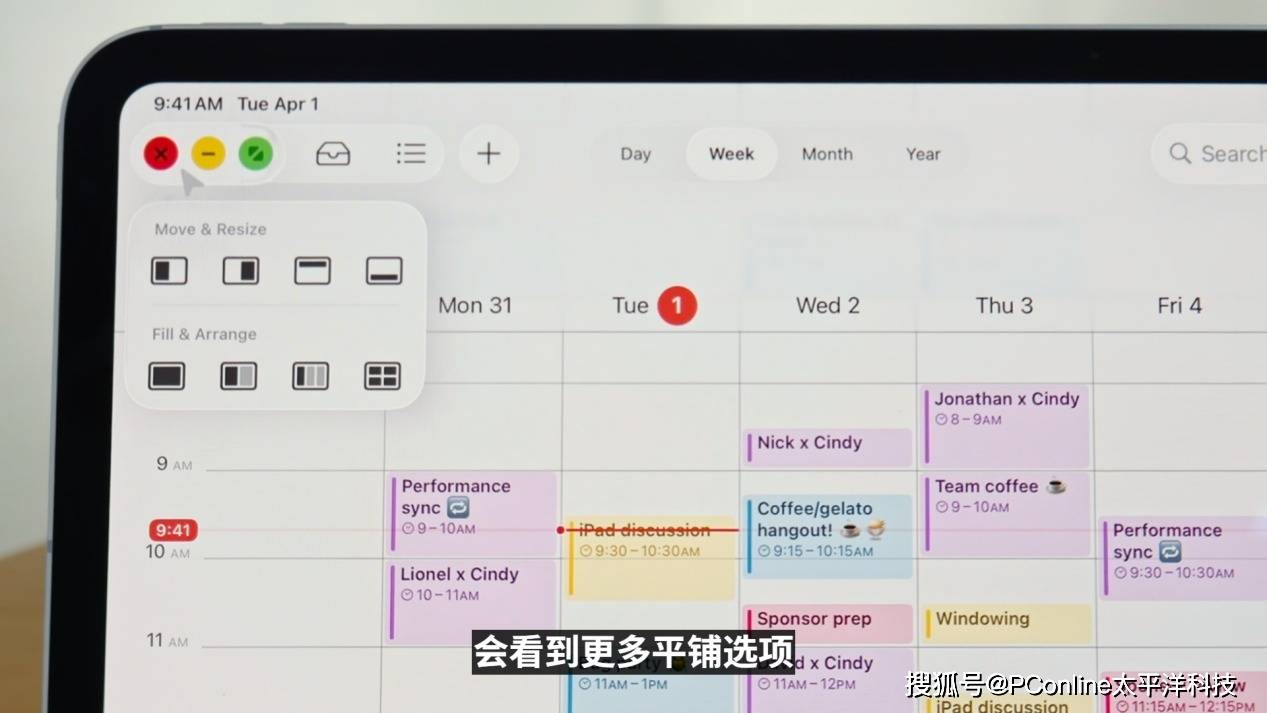Fill the entire screen with window
The image size is (1267, 713).
(x=167, y=376)
